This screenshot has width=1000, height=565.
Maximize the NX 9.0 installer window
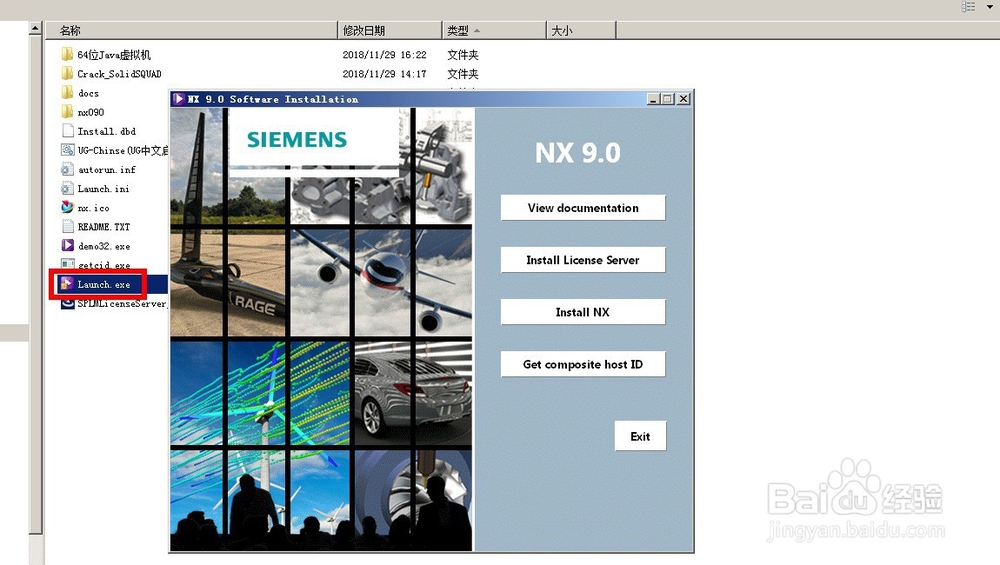click(x=668, y=99)
